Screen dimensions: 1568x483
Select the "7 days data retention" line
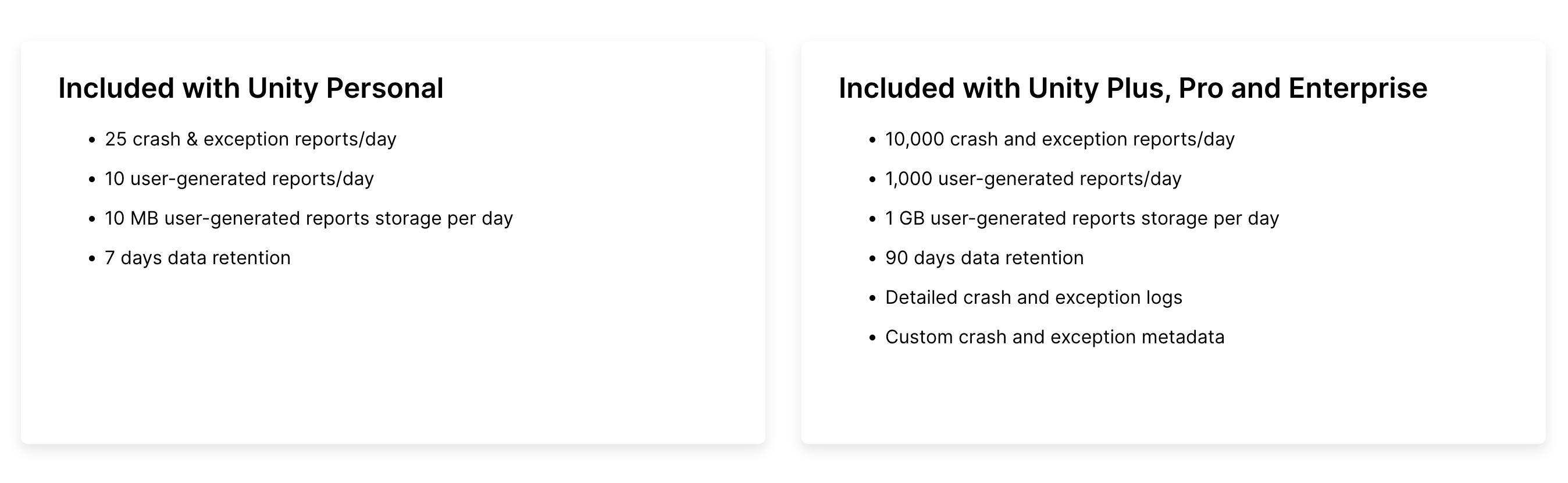(x=197, y=258)
